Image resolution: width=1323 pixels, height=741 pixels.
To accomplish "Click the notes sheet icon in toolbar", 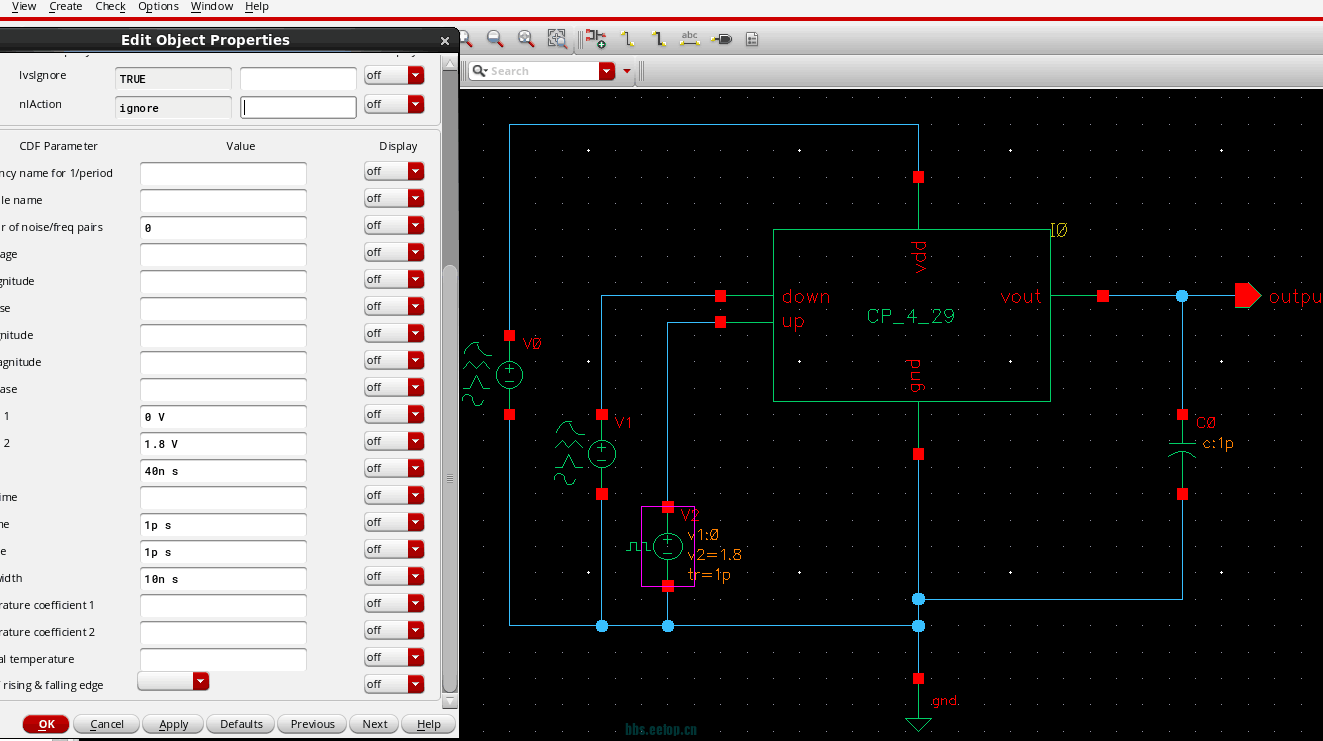I will point(752,39).
